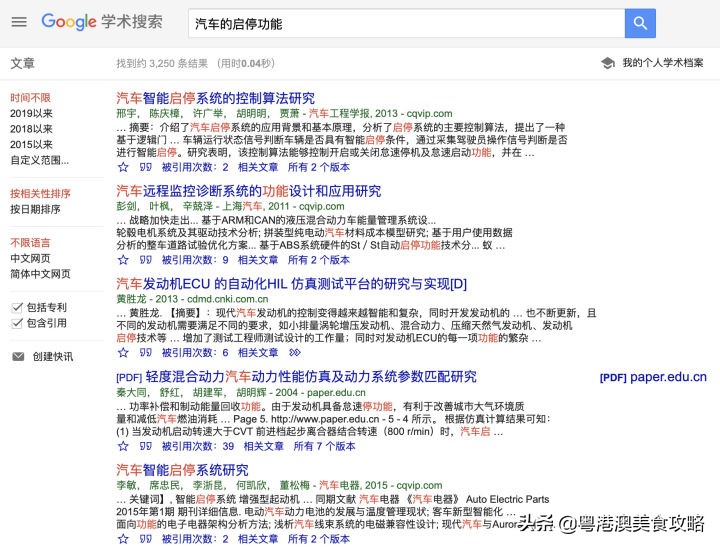This screenshot has height=548, width=720.
Task: Cite 汽车智能启停系统的控制算法研究 using quote icon
Action: 146,167
